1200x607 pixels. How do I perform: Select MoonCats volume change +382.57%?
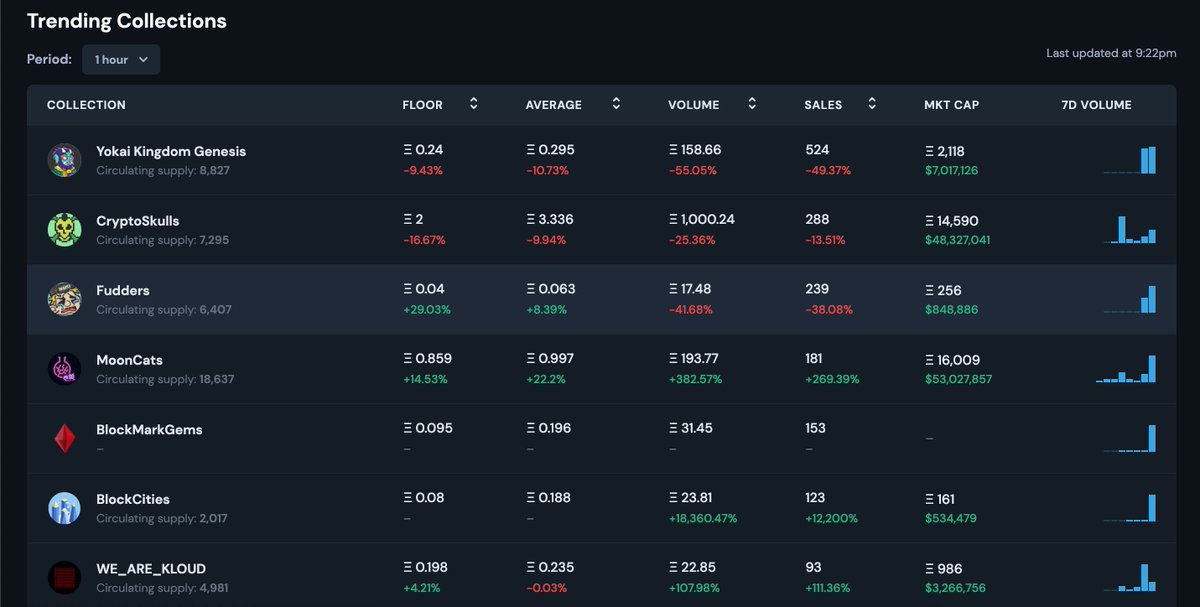tap(694, 379)
